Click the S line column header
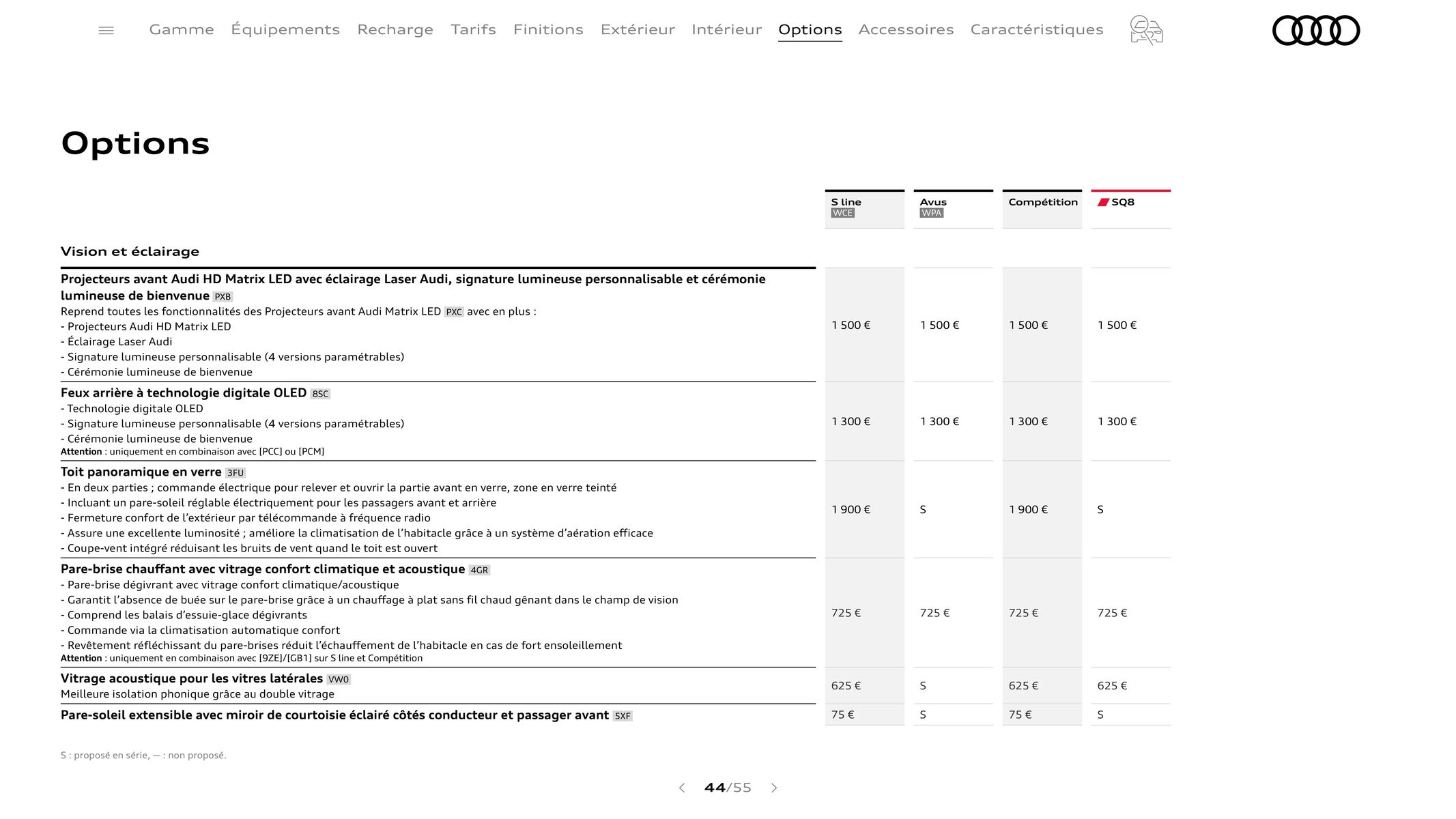This screenshot has width=1456, height=819. point(864,209)
